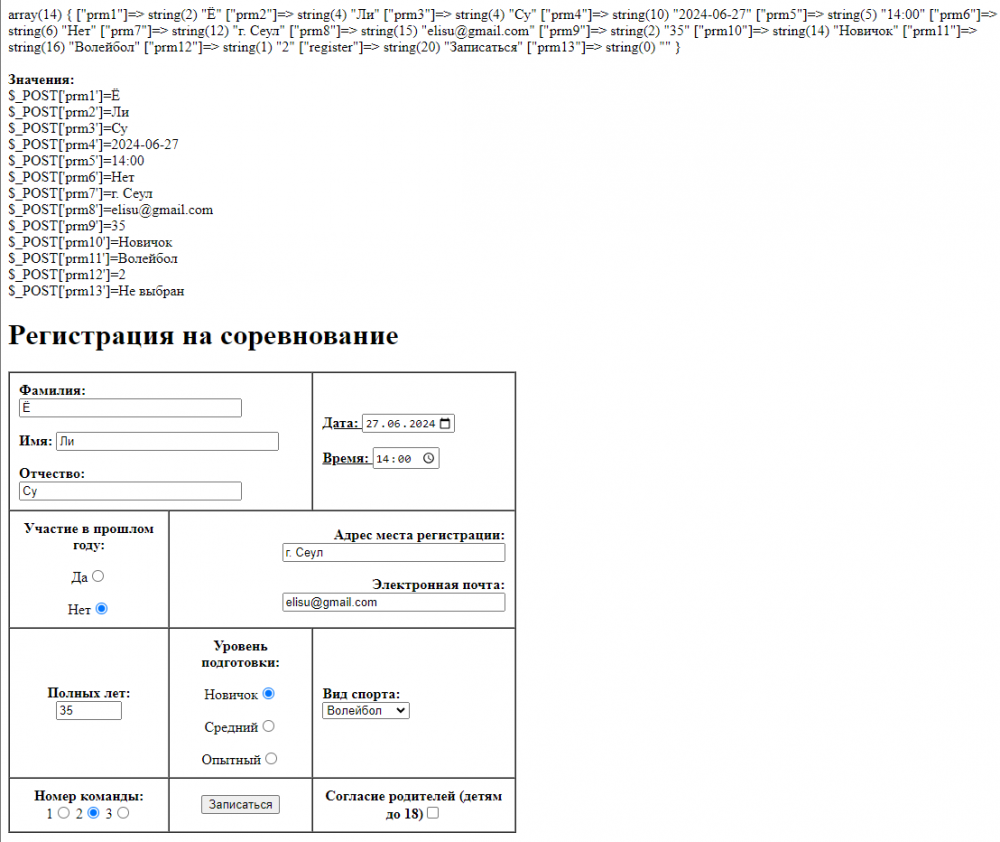
Task: Choose Новичок preparation level
Action: pos(268,693)
